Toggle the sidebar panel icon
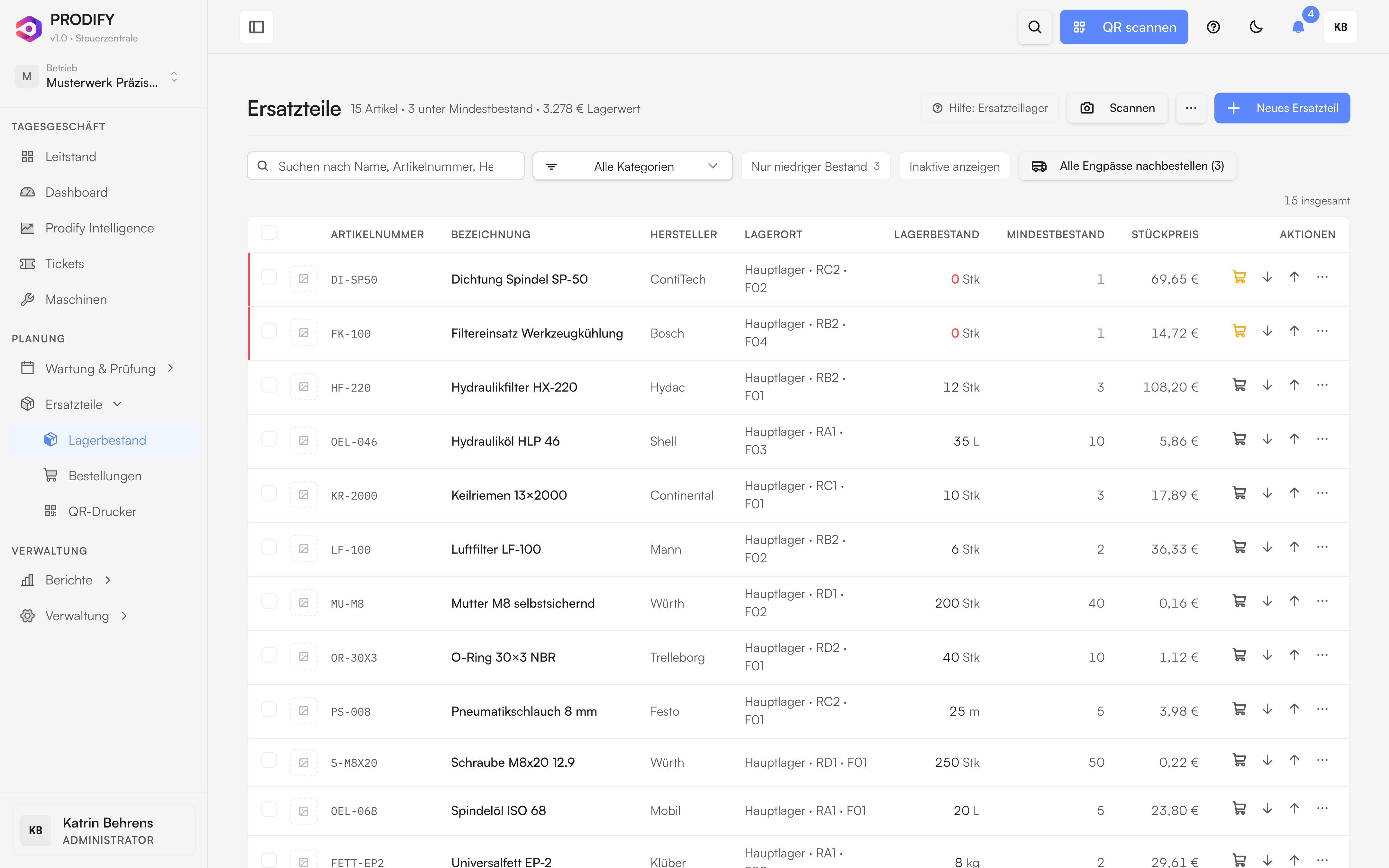Viewport: 1389px width, 868px height. pos(257,27)
